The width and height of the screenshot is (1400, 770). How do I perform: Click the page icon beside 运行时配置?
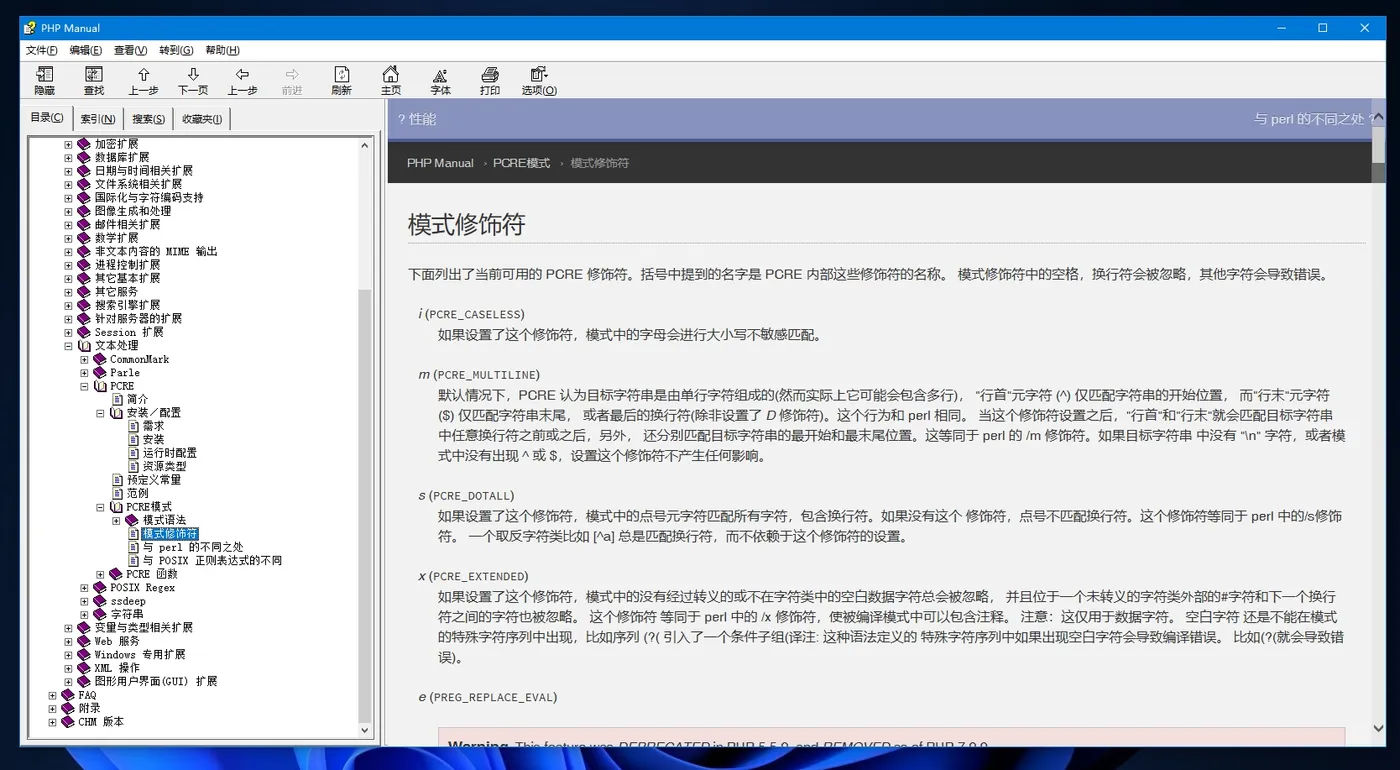pyautogui.click(x=134, y=453)
